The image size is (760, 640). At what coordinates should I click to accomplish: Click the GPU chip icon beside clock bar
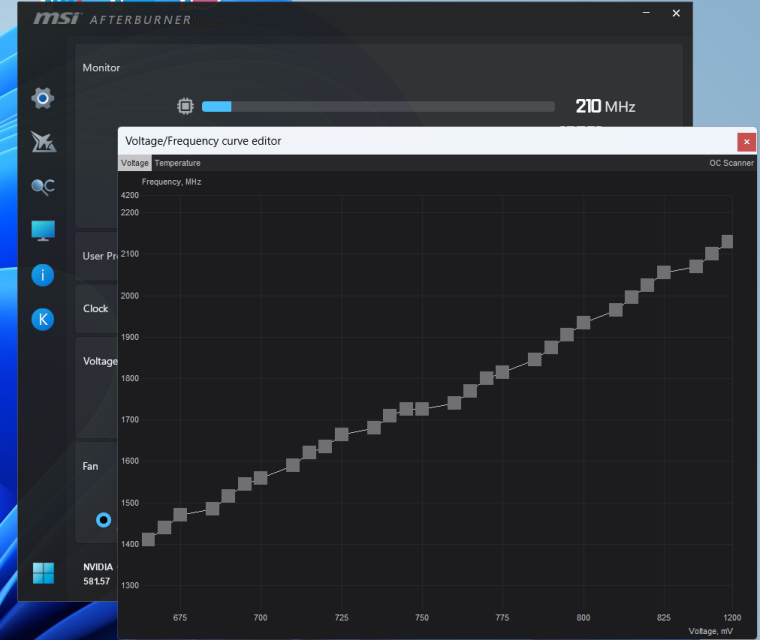[x=185, y=106]
